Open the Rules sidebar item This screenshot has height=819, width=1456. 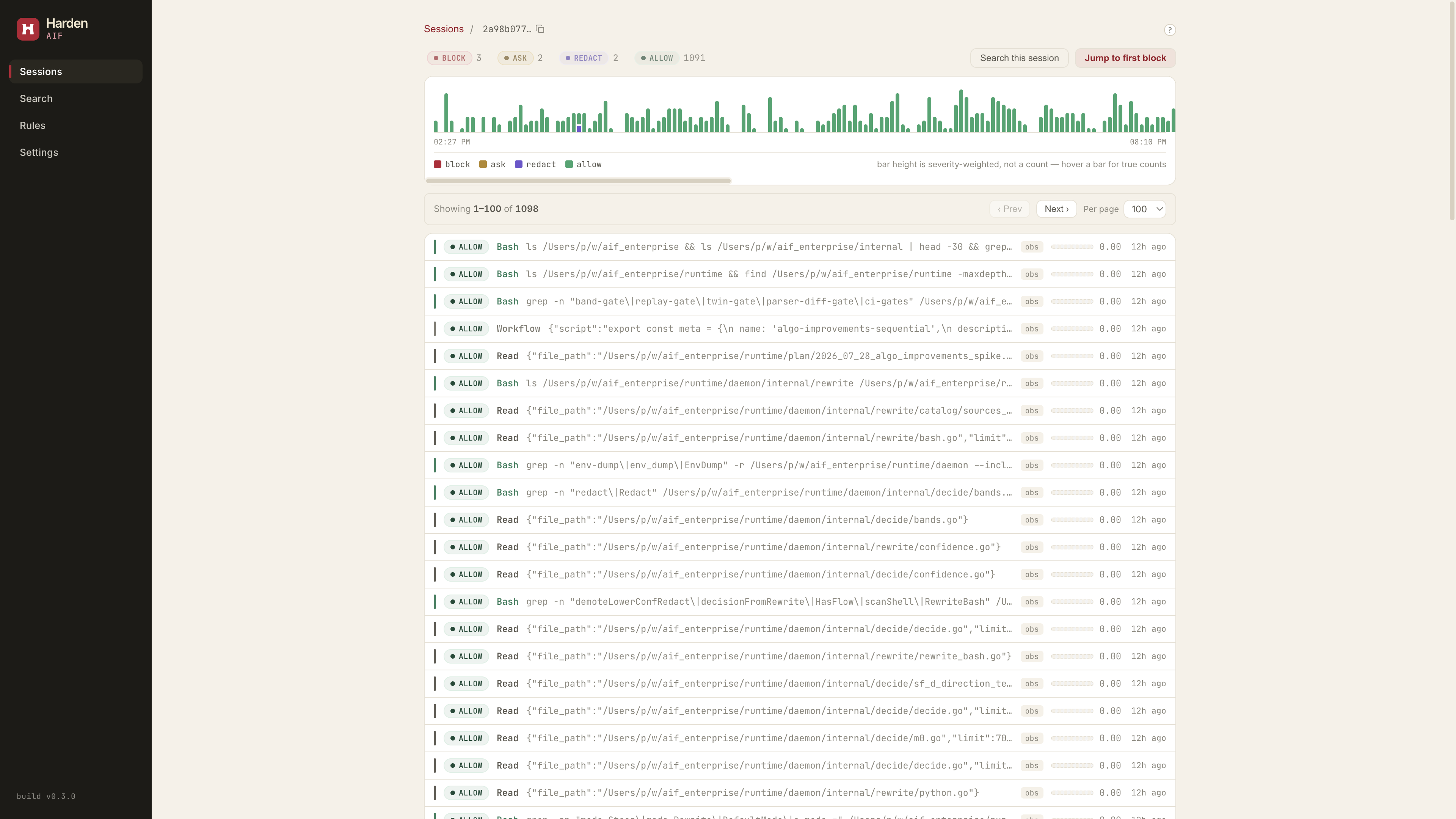click(76, 126)
